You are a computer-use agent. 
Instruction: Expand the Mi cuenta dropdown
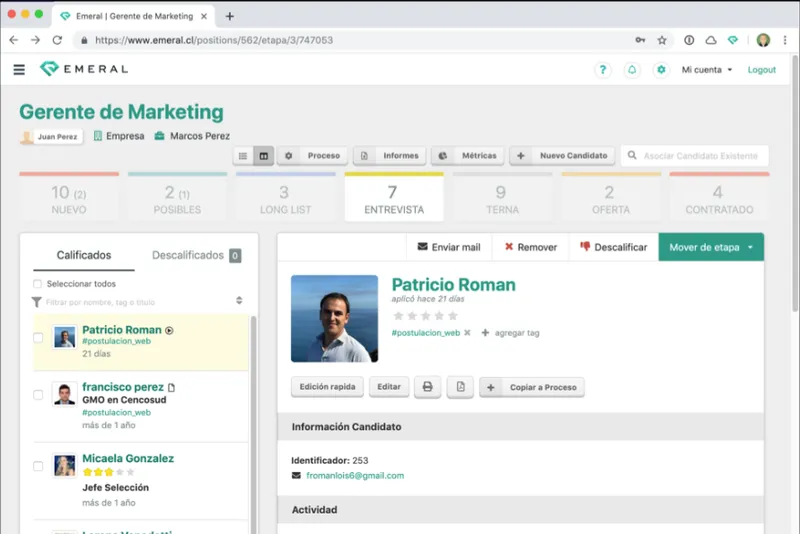(x=707, y=70)
